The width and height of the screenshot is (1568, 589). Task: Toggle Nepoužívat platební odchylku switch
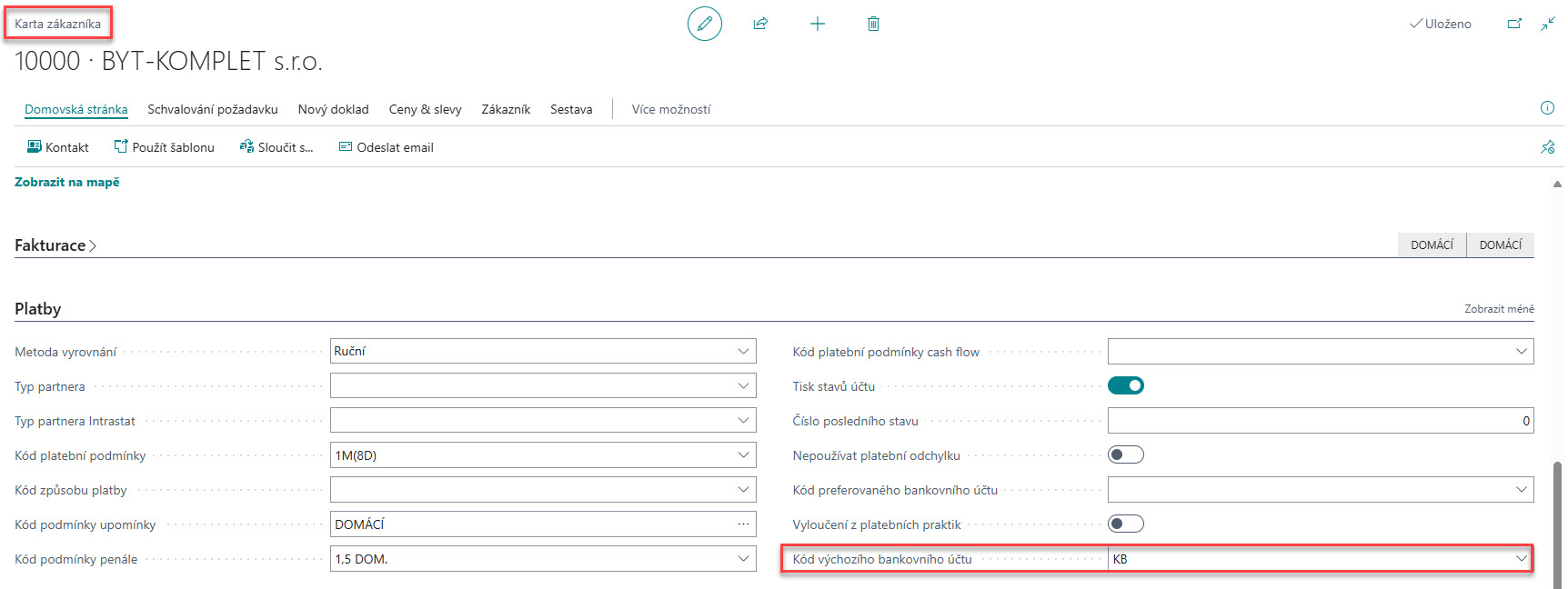1125,454
